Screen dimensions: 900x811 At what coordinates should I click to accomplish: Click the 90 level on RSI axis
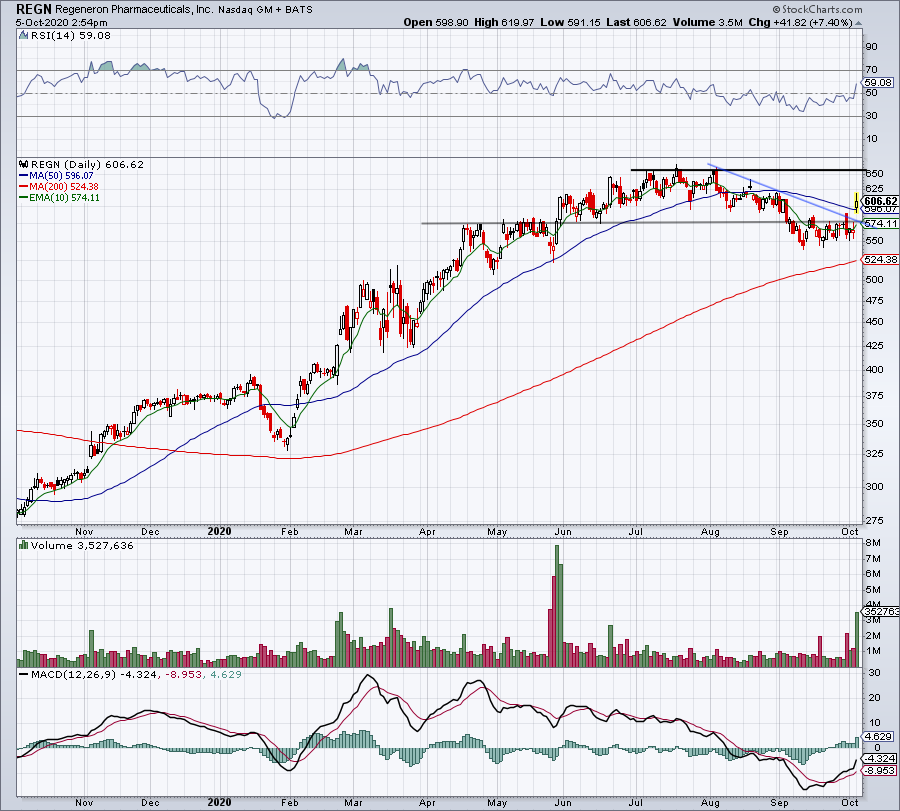872,47
